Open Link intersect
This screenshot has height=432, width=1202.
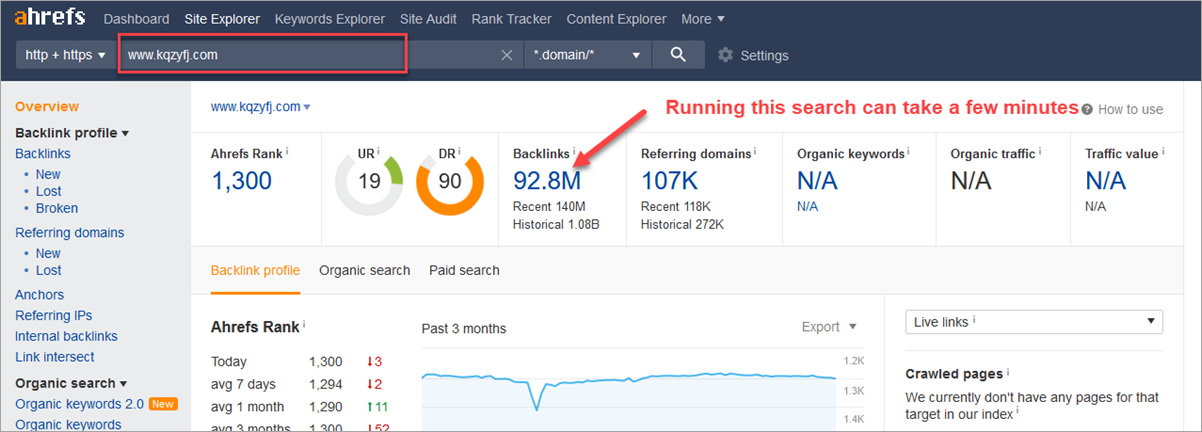coord(55,357)
